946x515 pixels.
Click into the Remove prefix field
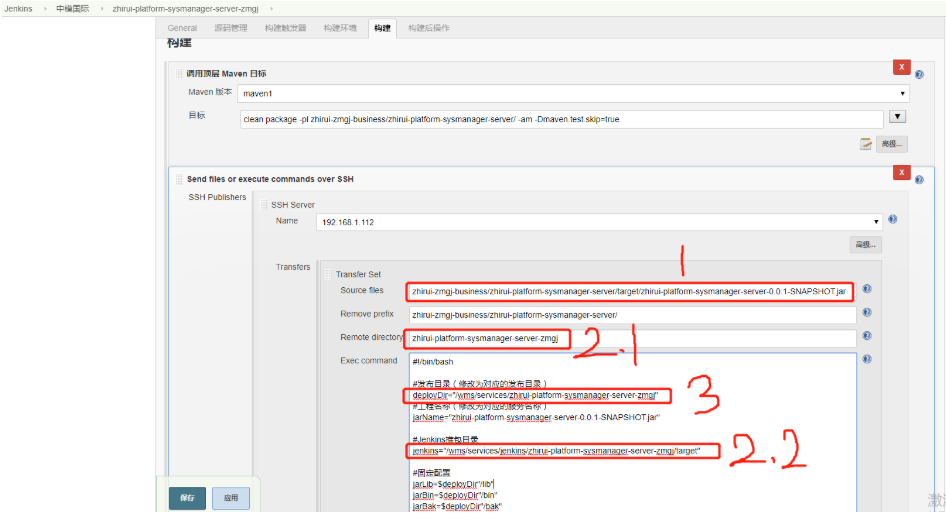tap(632, 315)
